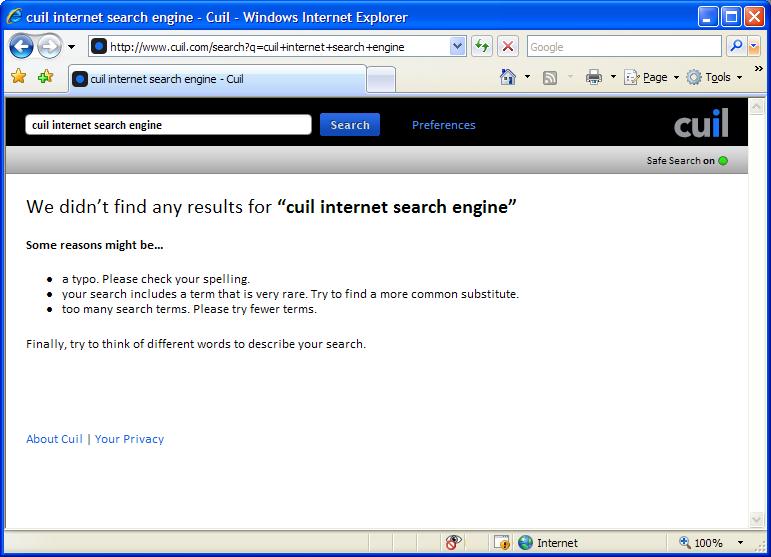Expand the Print options dropdown arrow
This screenshot has height=557, width=771.
[613, 77]
